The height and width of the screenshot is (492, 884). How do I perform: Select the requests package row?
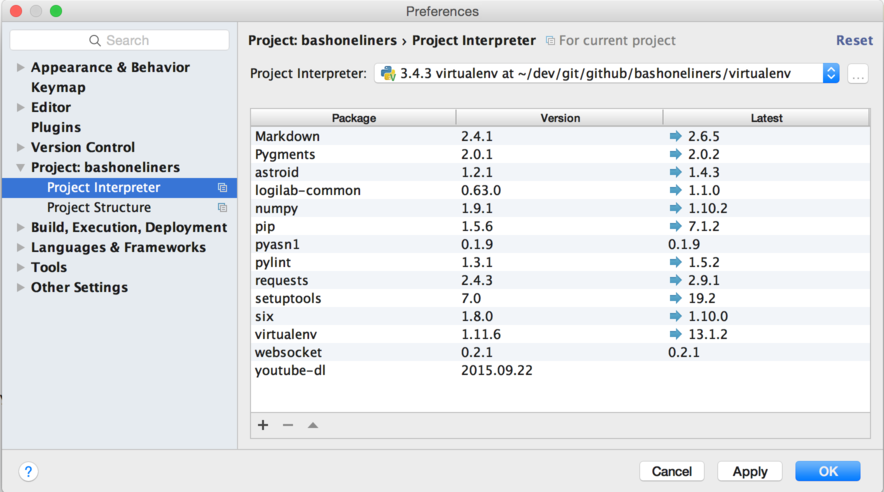pos(560,280)
